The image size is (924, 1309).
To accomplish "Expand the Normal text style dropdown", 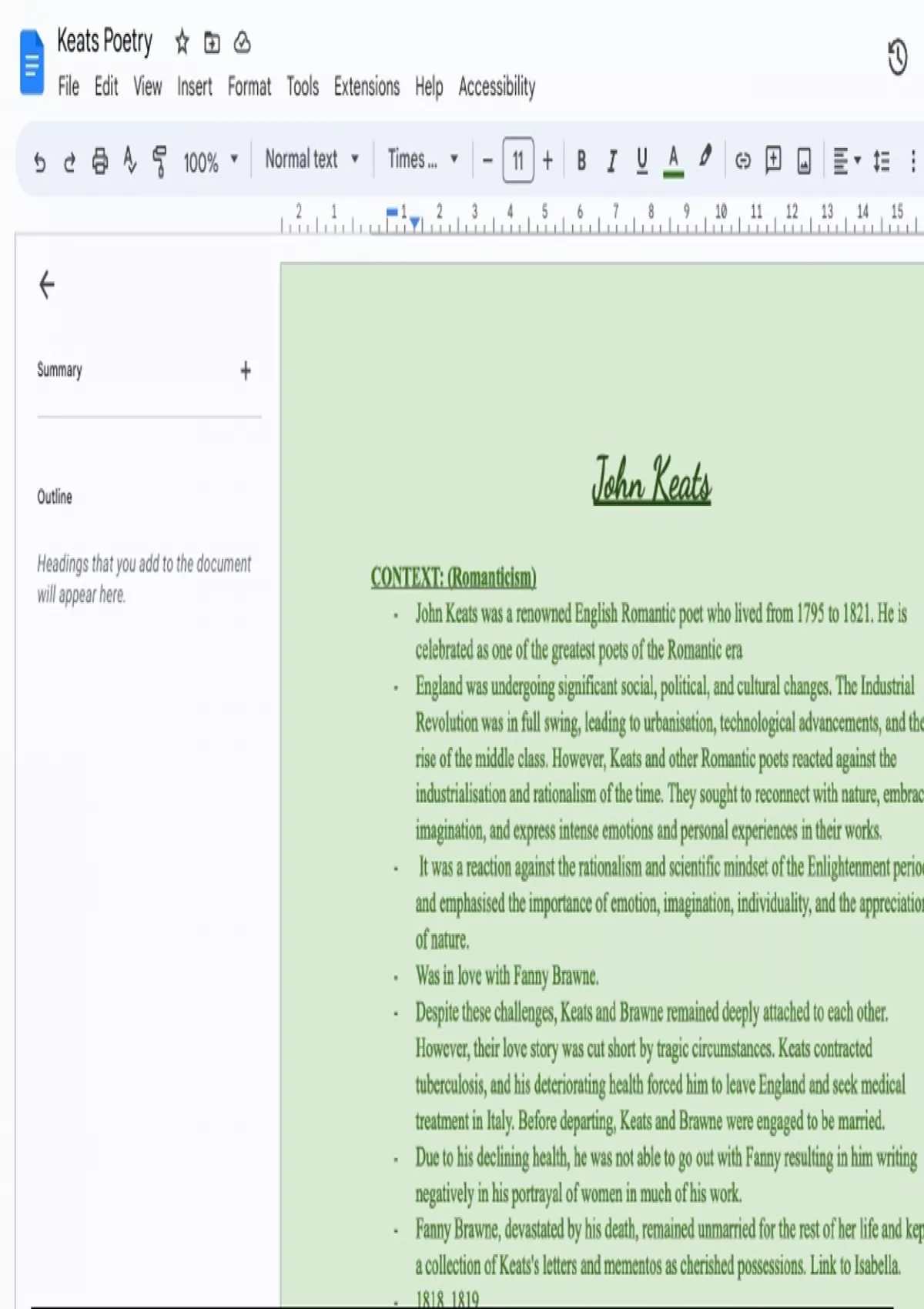I will pyautogui.click(x=312, y=160).
